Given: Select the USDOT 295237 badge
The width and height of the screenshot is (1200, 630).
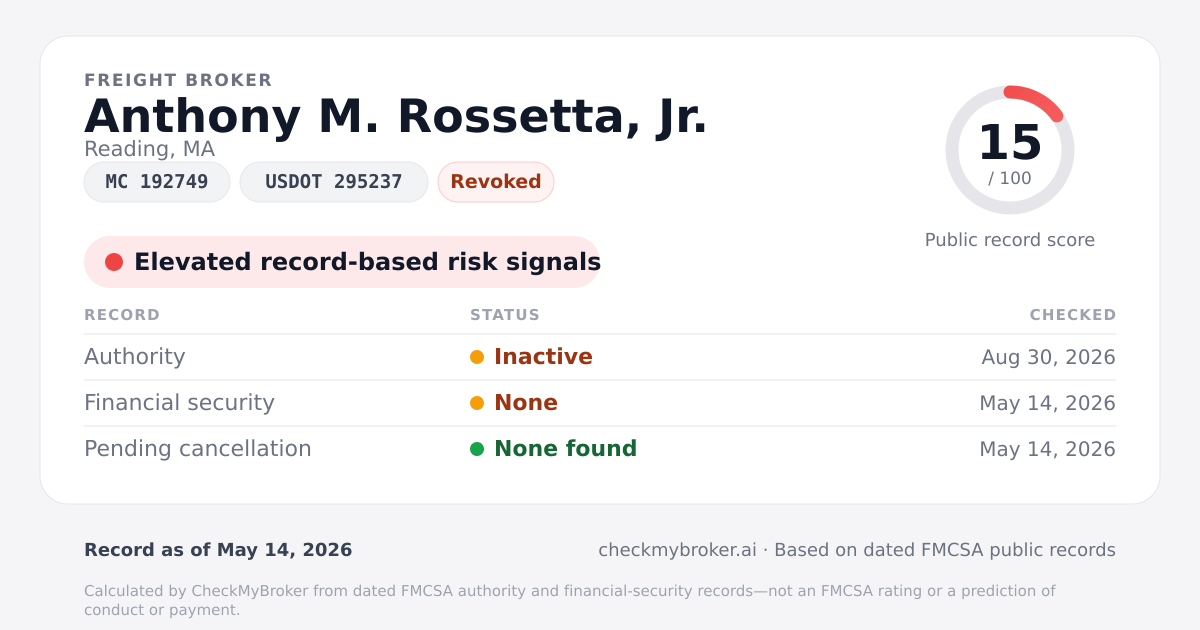Looking at the screenshot, I should click(334, 182).
